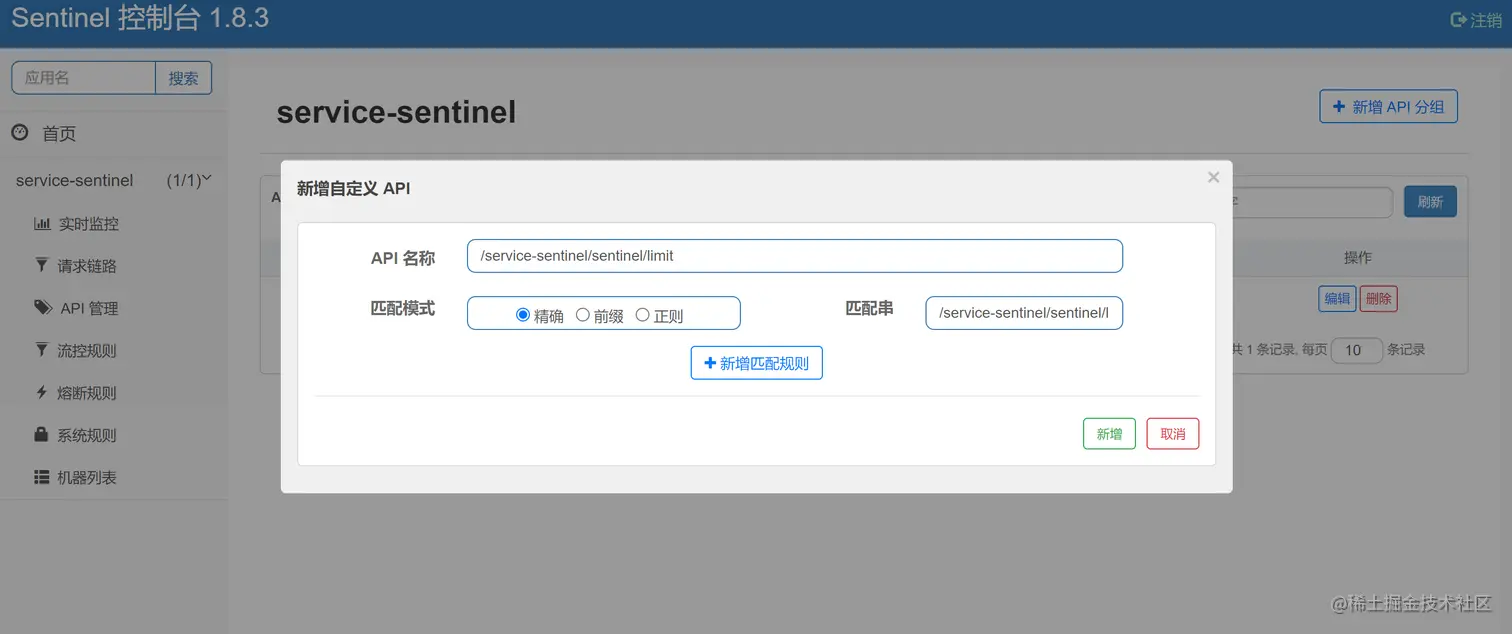Click the 注销 logout icon
Image resolution: width=1512 pixels, height=634 pixels.
[x=1458, y=20]
